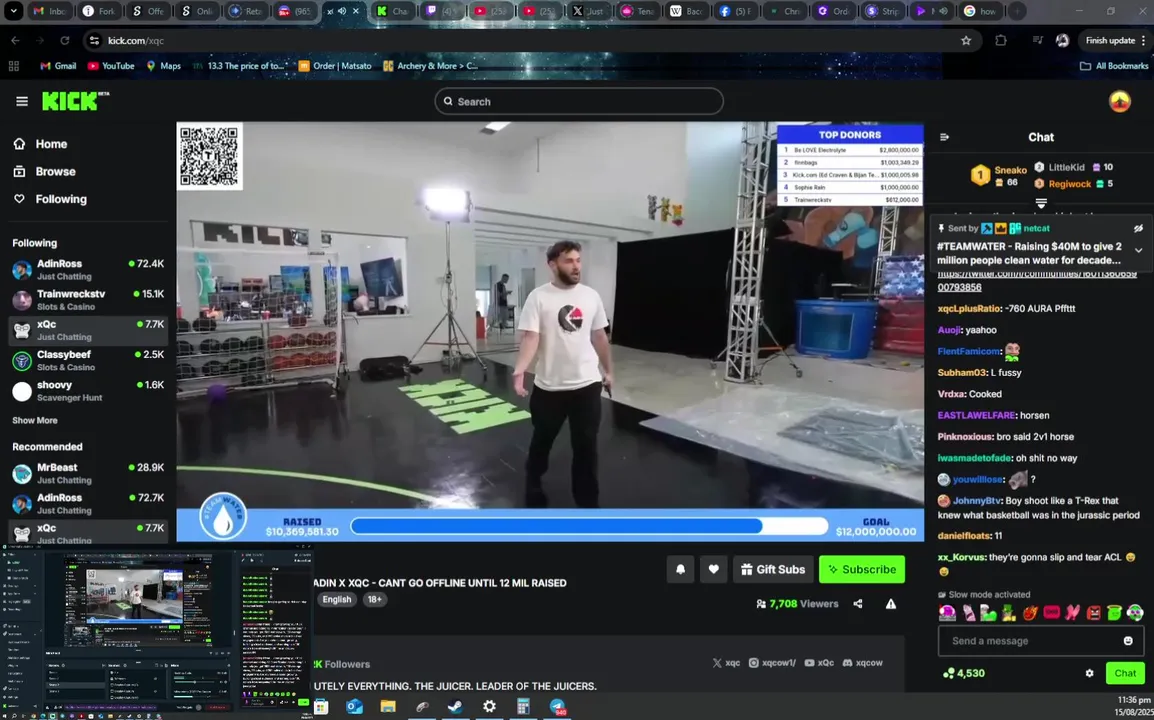Open the xqcow Discord link
Viewport: 1154px width, 720px height.
(x=864, y=663)
